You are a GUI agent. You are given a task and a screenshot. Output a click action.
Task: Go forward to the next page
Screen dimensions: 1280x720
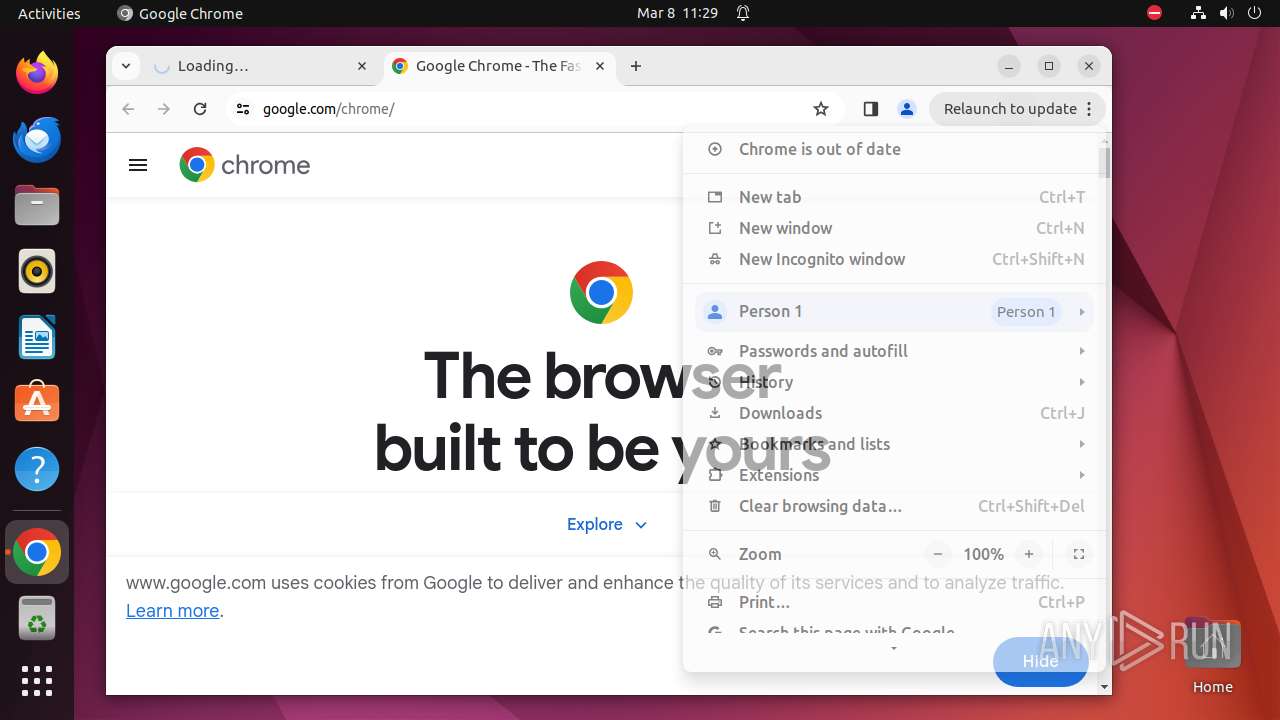coord(164,109)
